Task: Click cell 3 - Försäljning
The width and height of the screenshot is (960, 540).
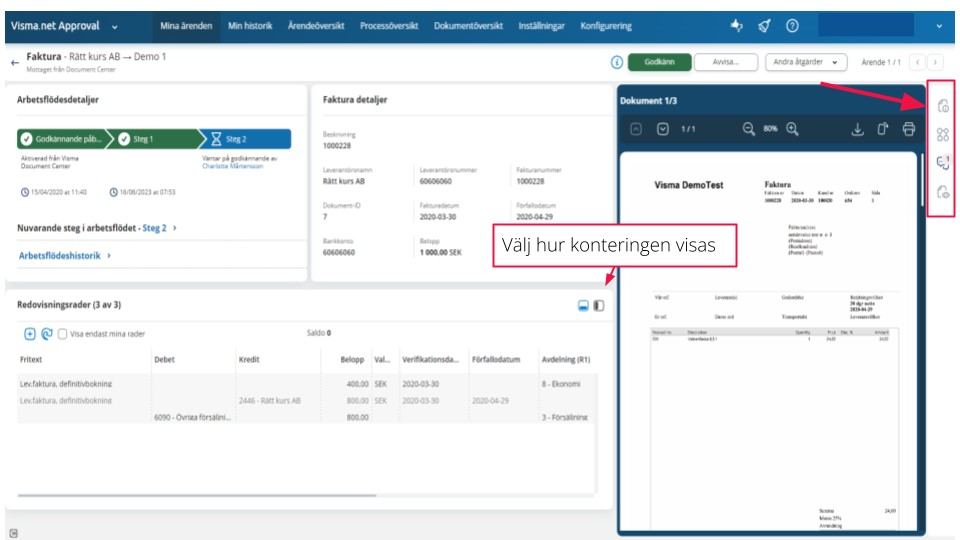Action: click(564, 417)
